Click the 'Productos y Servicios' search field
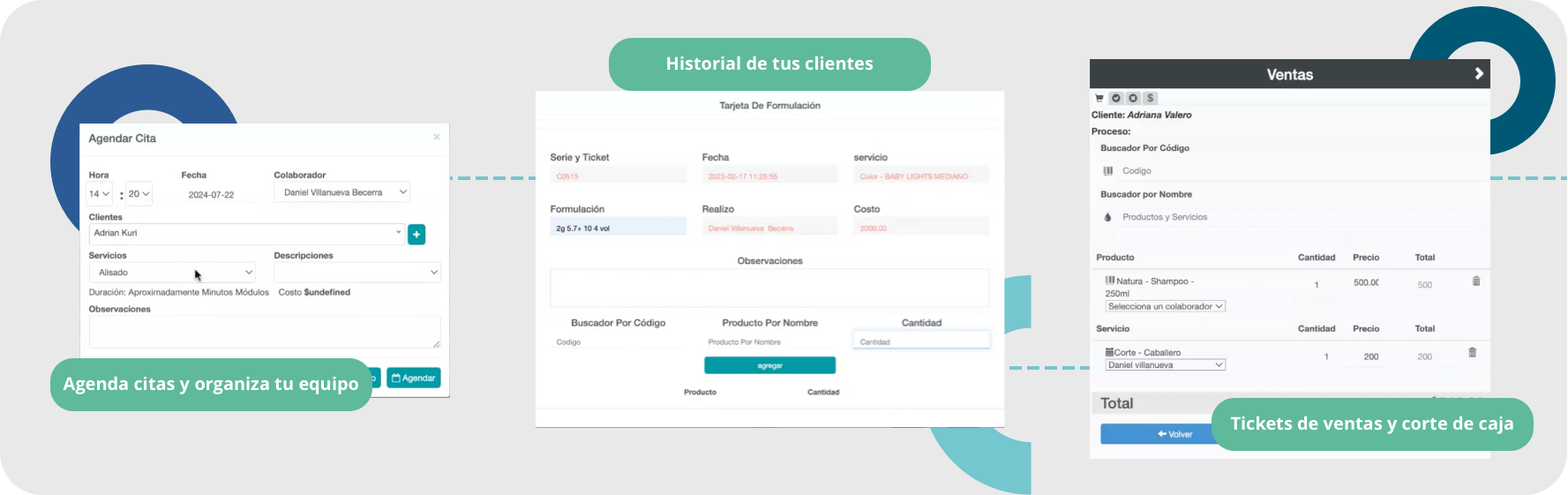Image resolution: width=1568 pixels, height=495 pixels. [1165, 217]
